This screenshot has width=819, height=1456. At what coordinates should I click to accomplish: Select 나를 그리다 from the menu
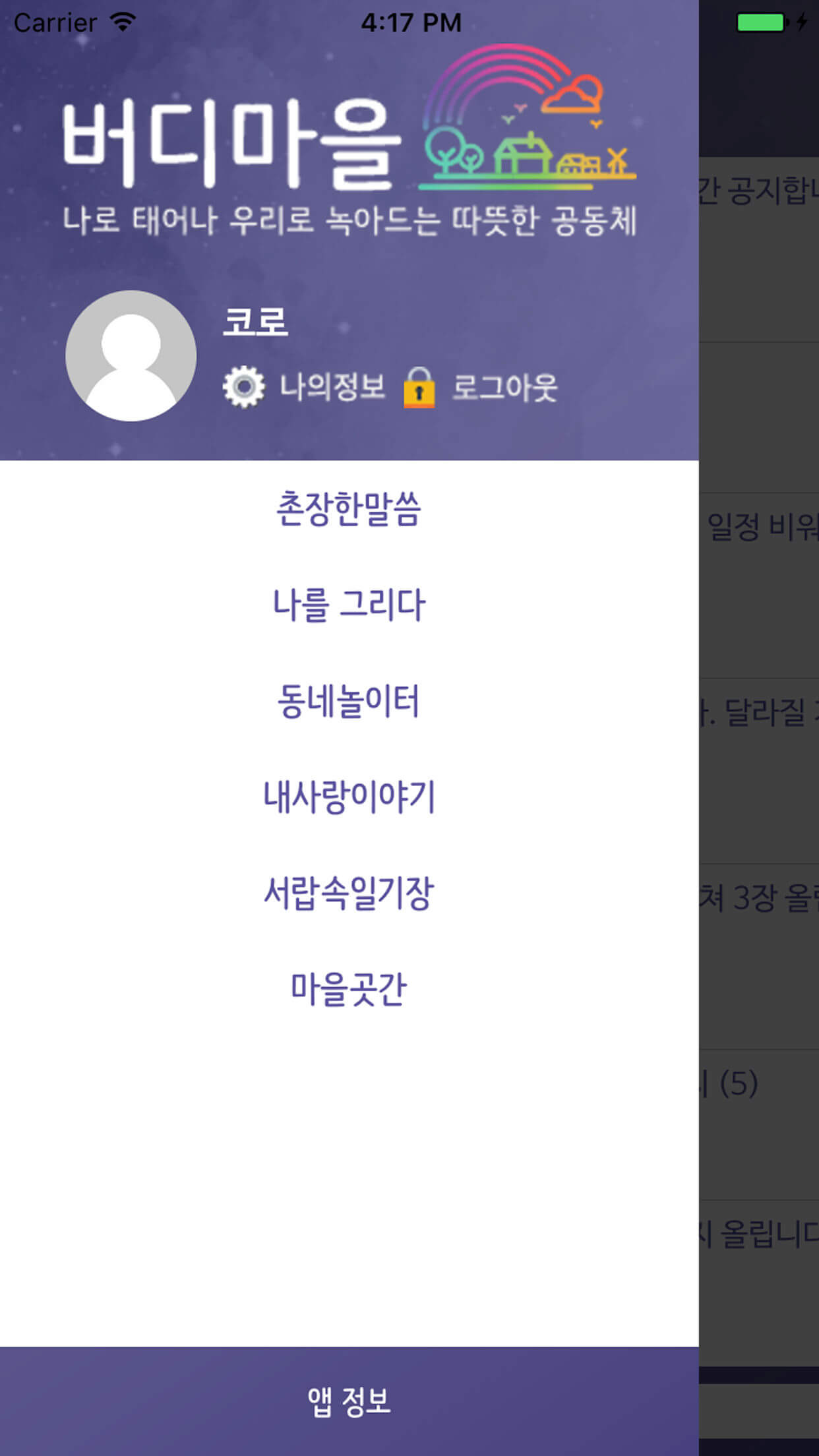(349, 604)
